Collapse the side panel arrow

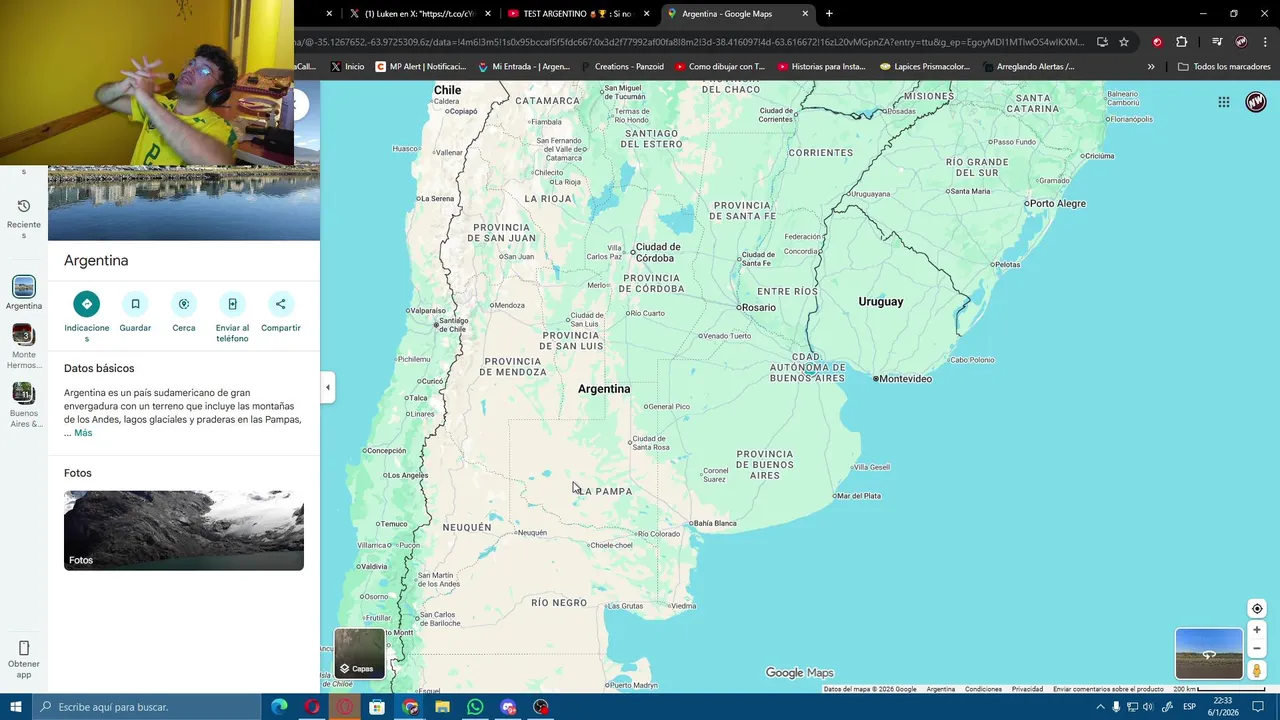[x=327, y=387]
